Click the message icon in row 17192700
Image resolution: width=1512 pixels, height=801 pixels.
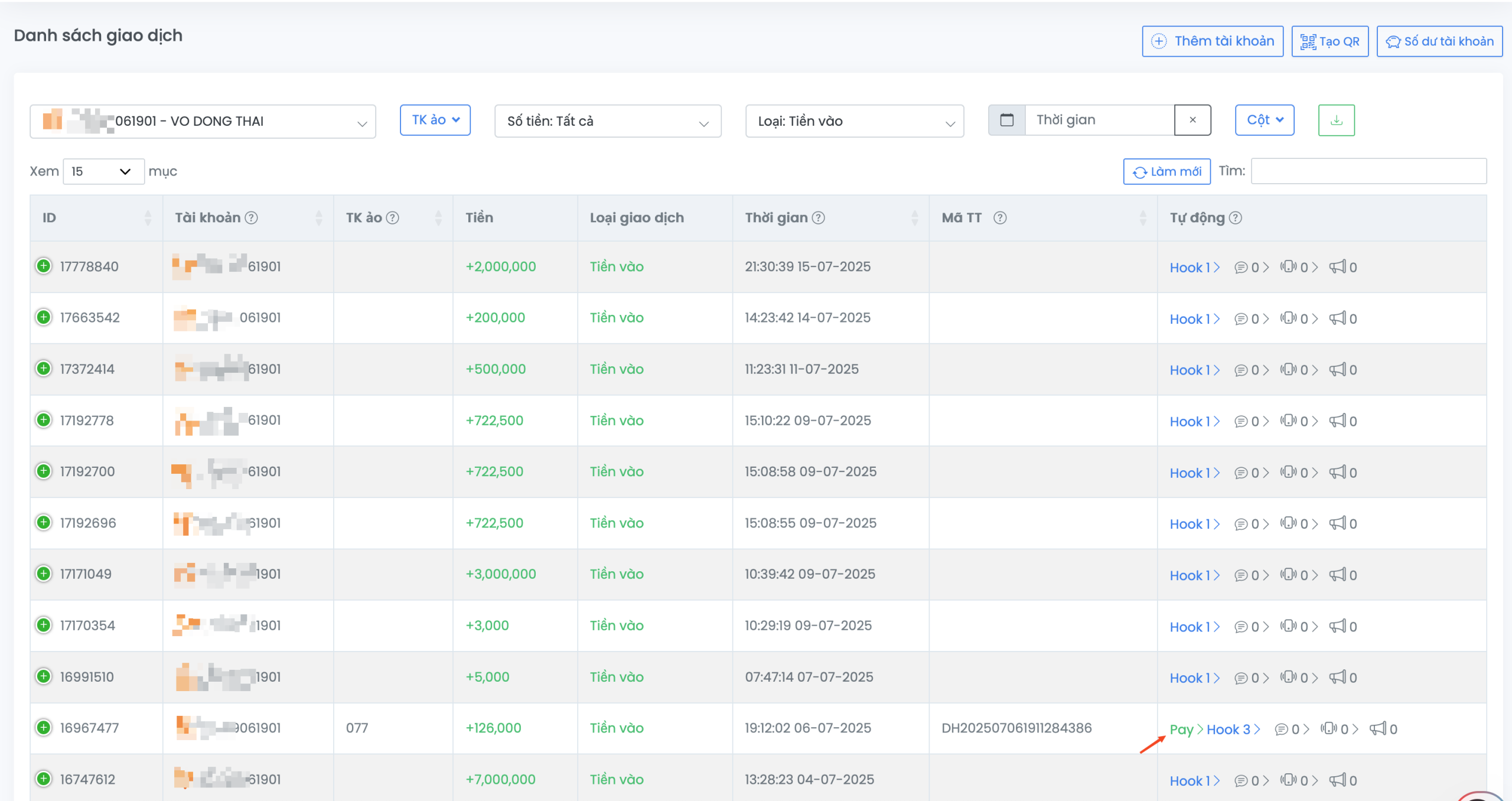(x=1241, y=473)
